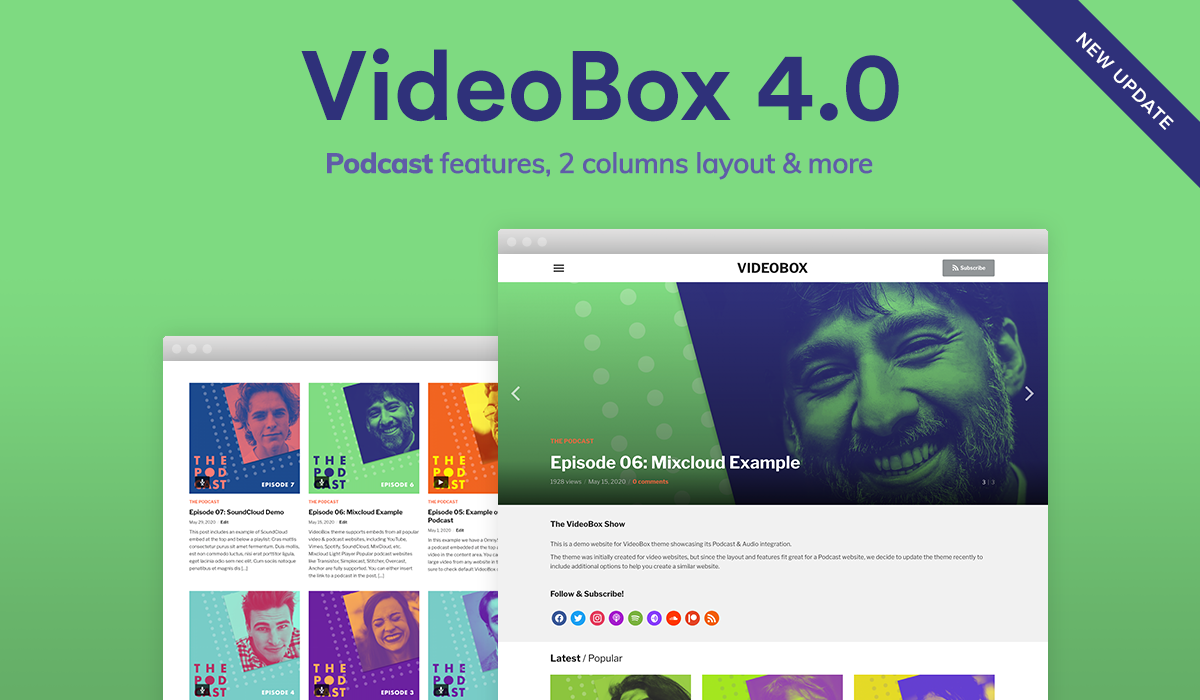Screen dimensions: 1200x700
Task: Click THE PODCAST label above Episode 07 title
Action: [204, 502]
